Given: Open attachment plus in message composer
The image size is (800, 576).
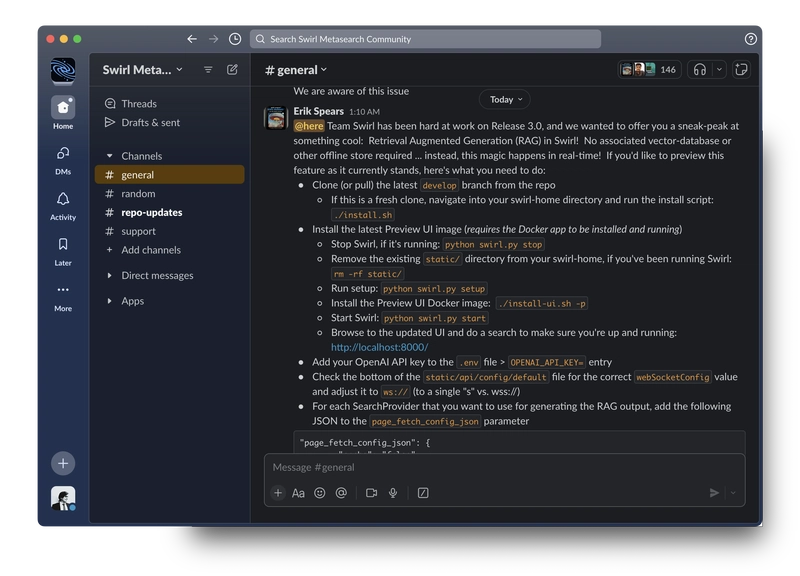Looking at the screenshot, I should [278, 492].
